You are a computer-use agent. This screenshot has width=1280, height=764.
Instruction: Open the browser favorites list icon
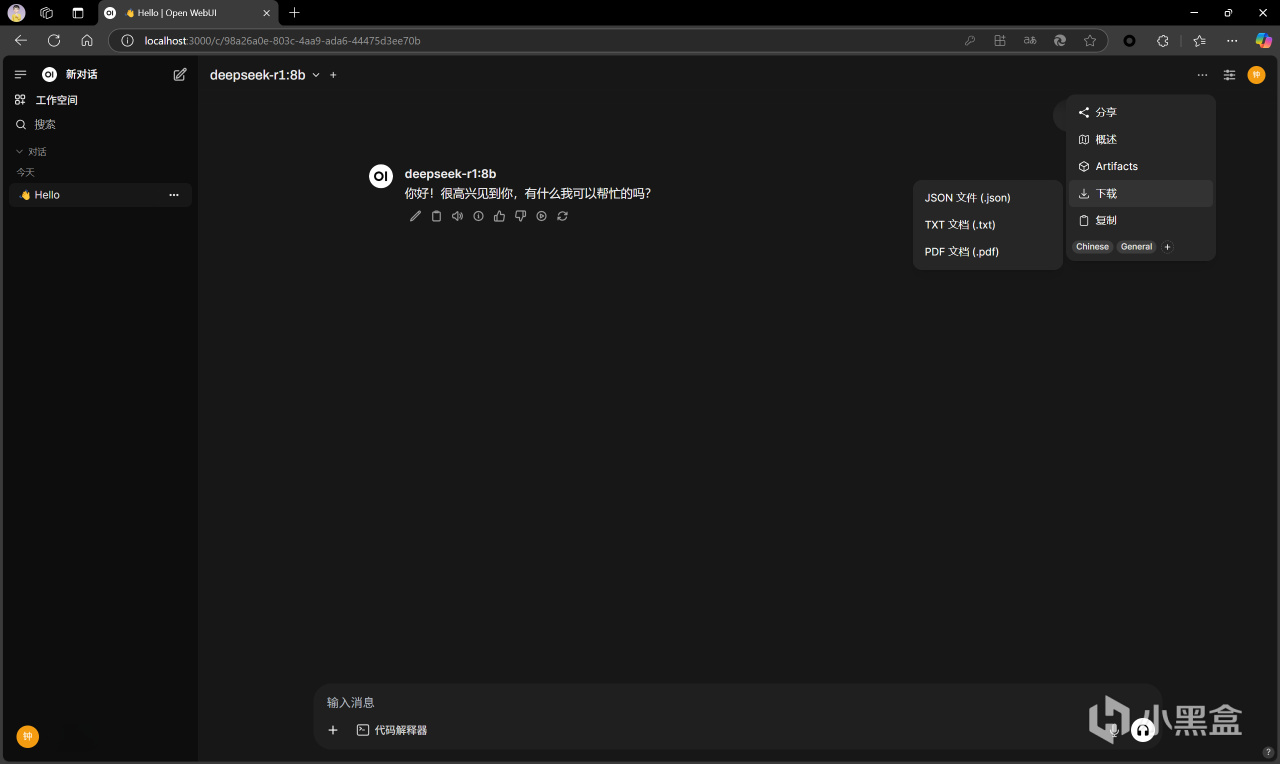pyautogui.click(x=1199, y=41)
